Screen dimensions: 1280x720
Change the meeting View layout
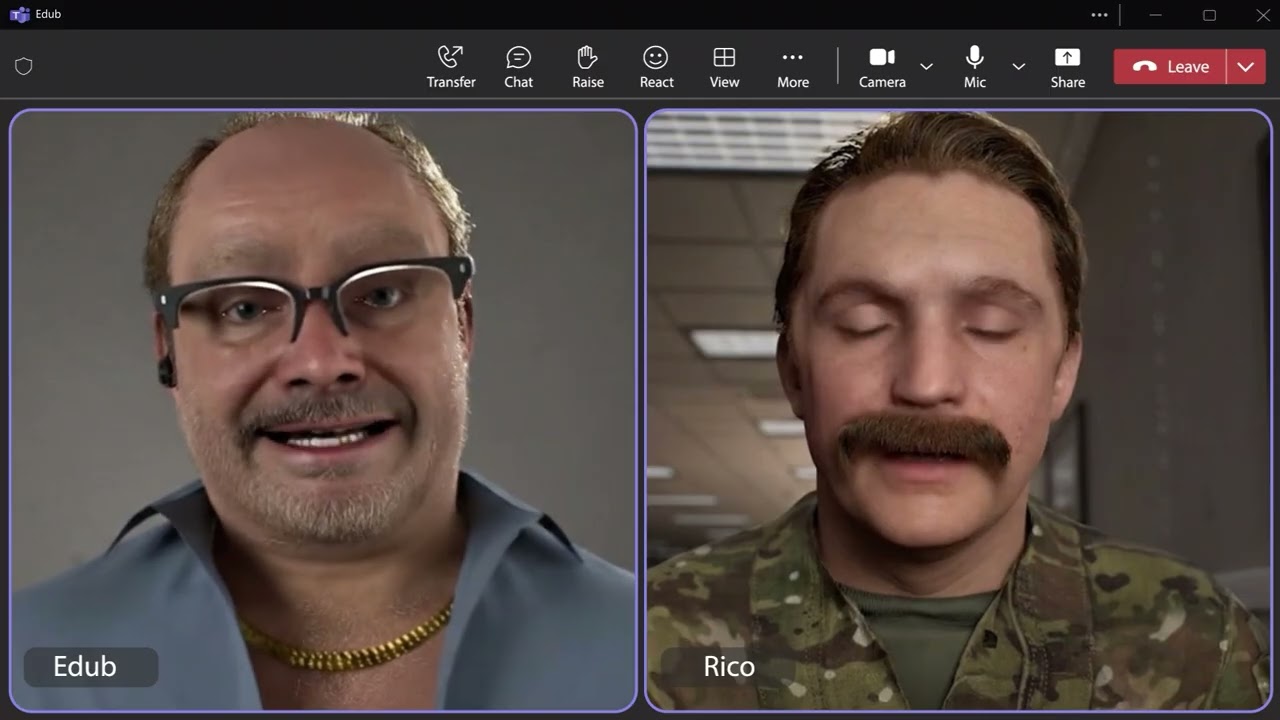coord(724,67)
